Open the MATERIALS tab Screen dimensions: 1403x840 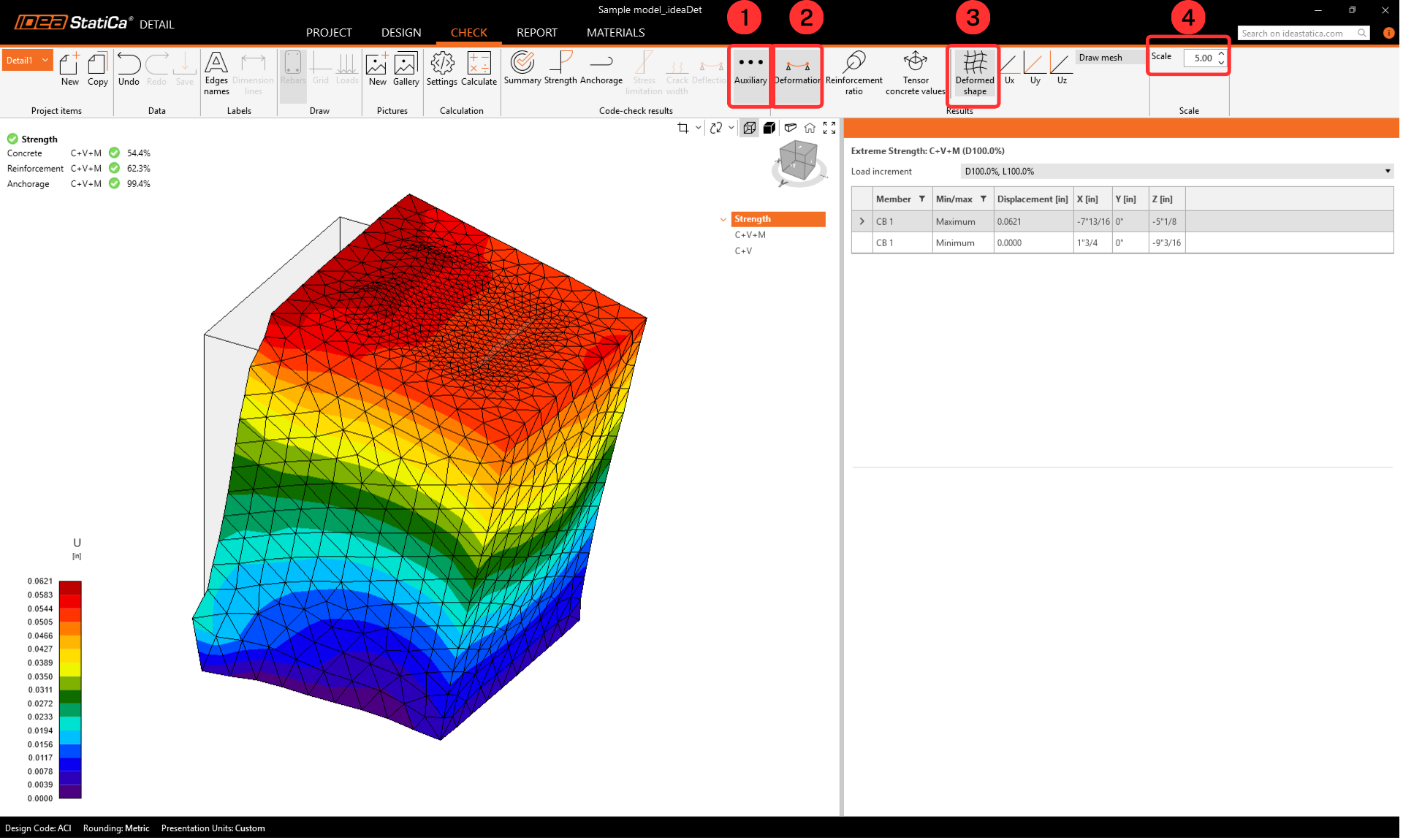tap(615, 33)
